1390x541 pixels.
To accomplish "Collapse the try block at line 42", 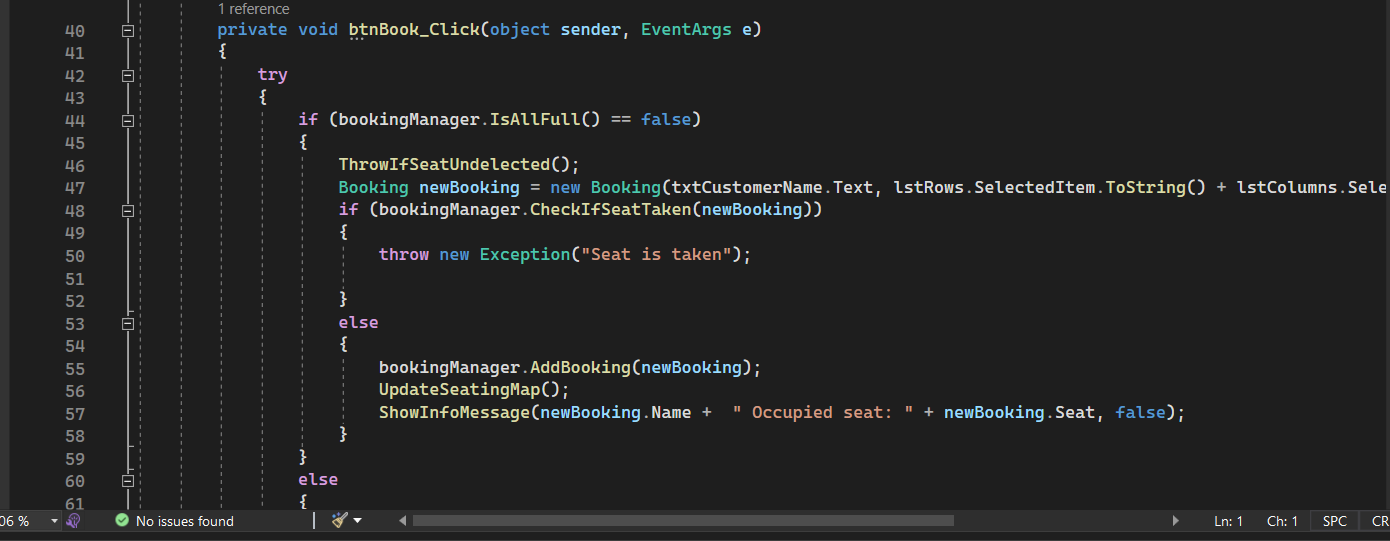I will 127,76.
